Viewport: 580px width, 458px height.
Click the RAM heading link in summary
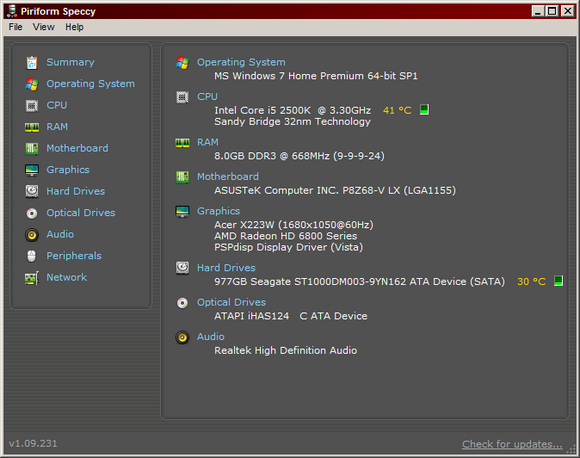click(x=208, y=142)
